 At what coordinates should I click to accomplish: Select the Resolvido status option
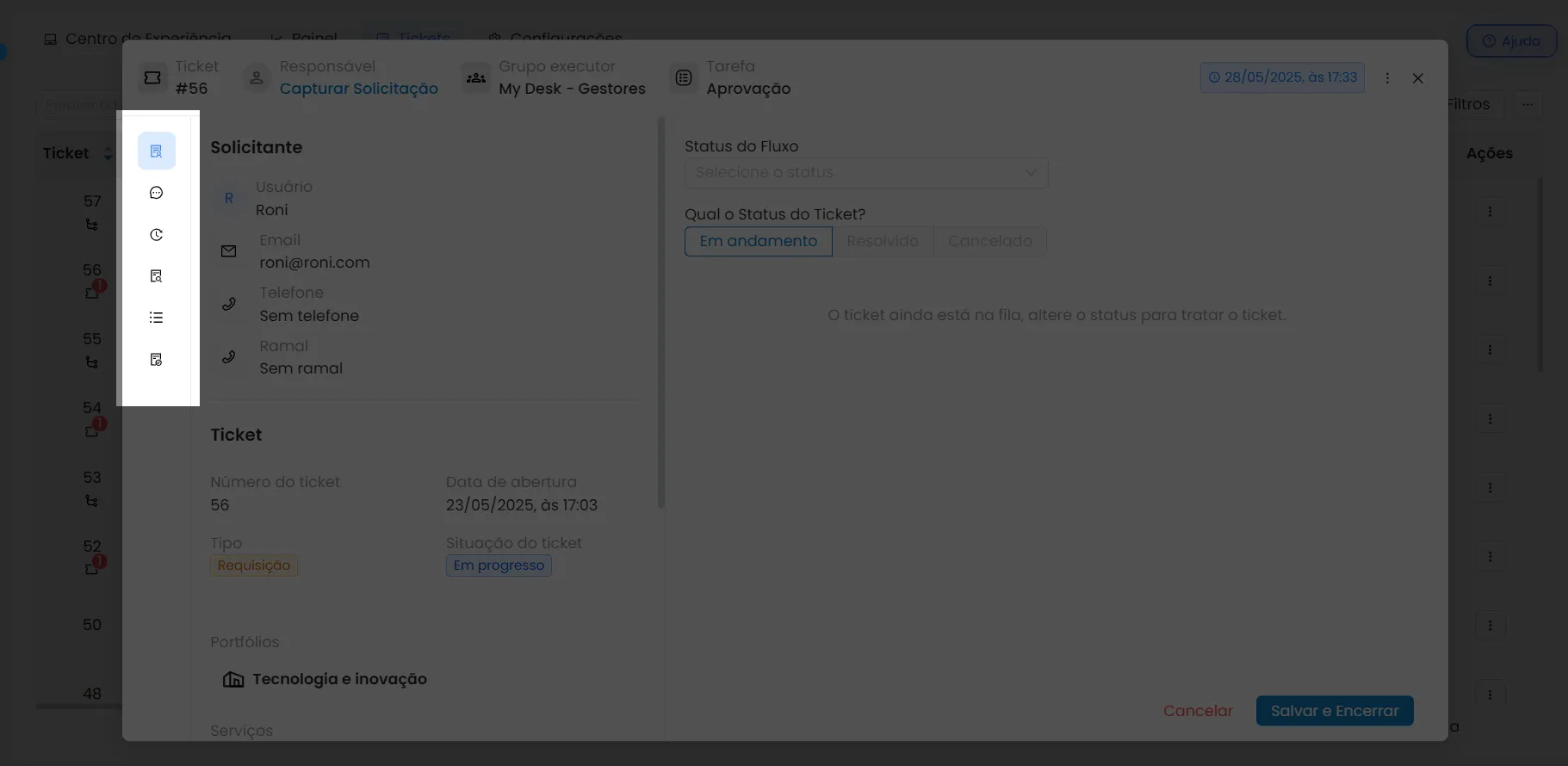883,241
